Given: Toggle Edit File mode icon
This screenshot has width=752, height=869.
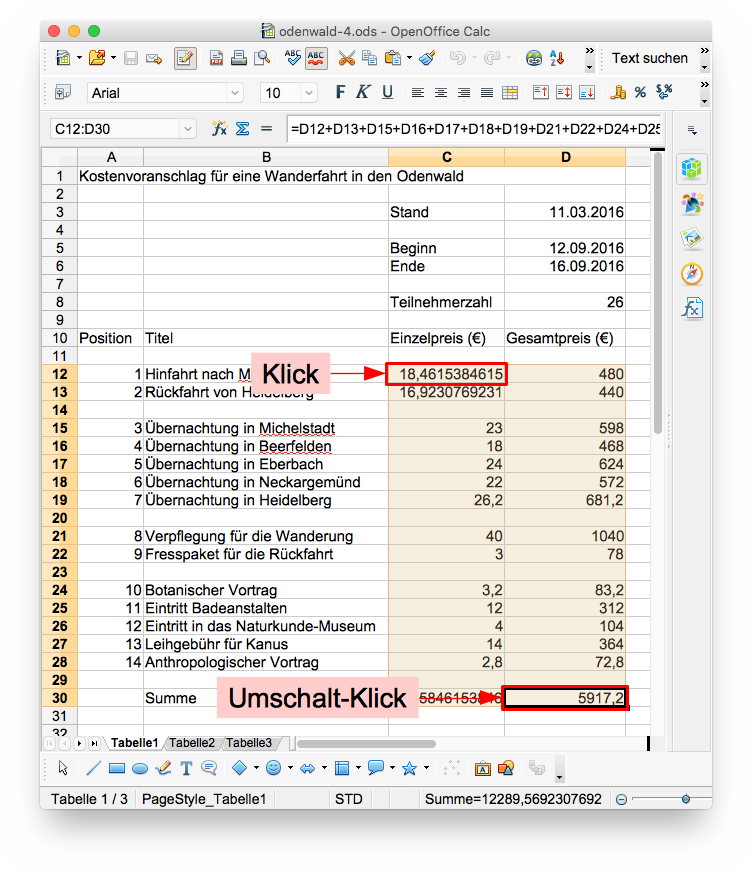Looking at the screenshot, I should click(185, 58).
